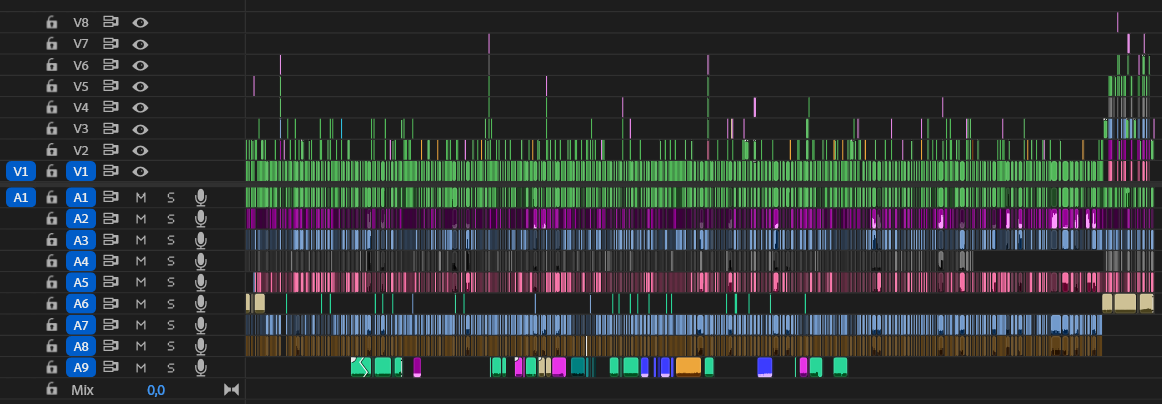Screen dimensions: 1162x404
Task: Enable voice-over record on A5
Action: pos(200,282)
